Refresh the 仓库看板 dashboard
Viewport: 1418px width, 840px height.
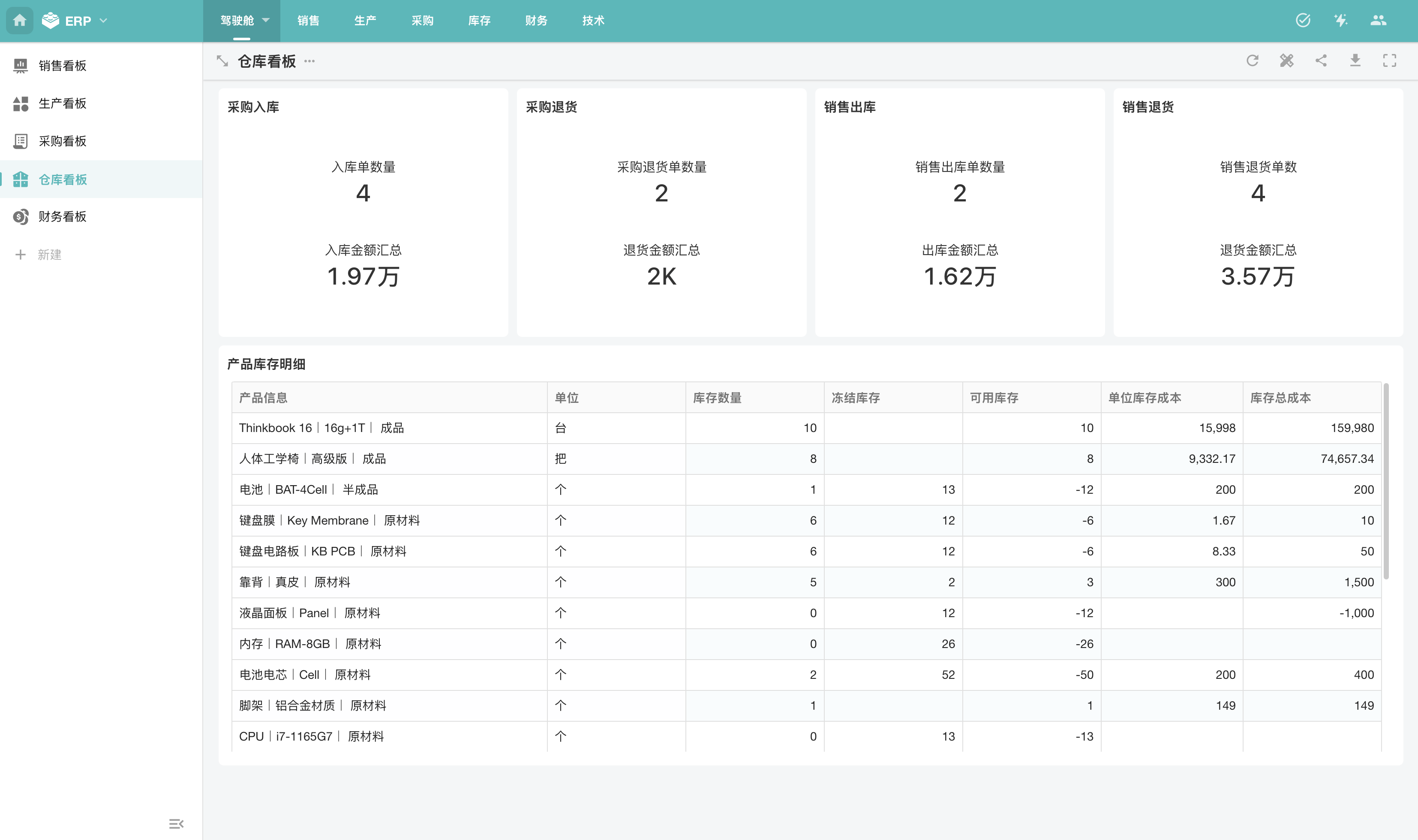pos(1252,60)
